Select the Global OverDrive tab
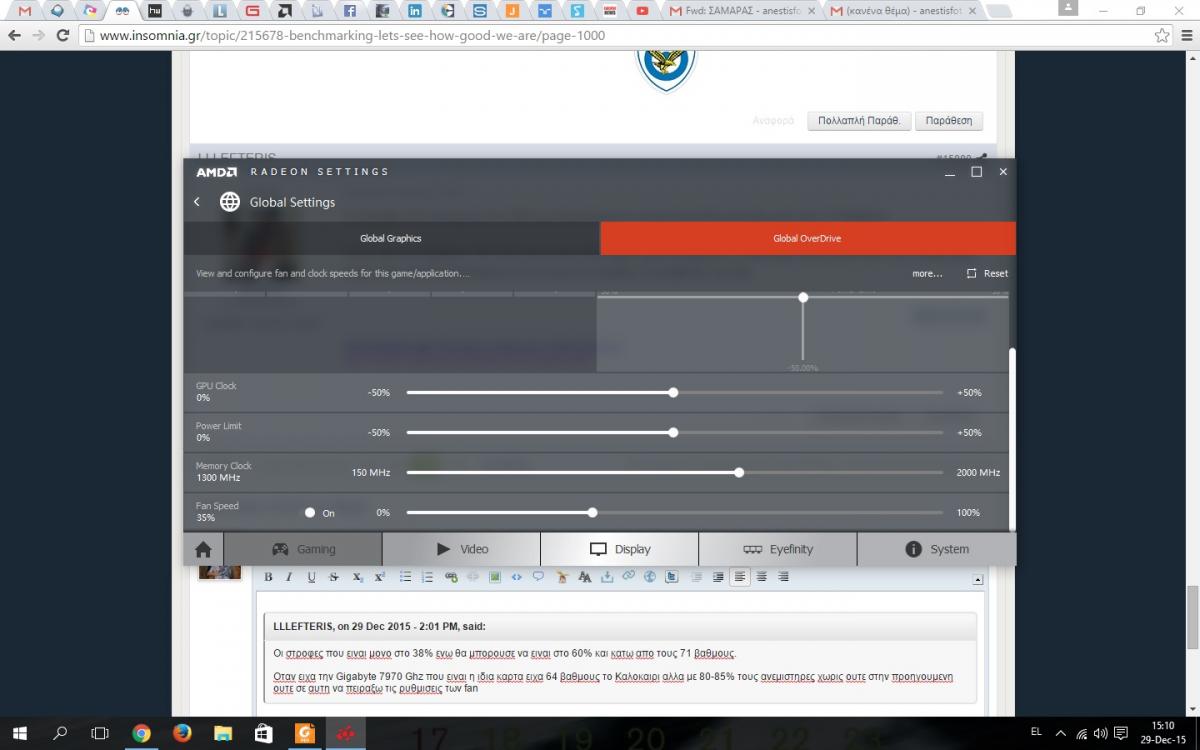Image resolution: width=1200 pixels, height=750 pixels. (808, 238)
